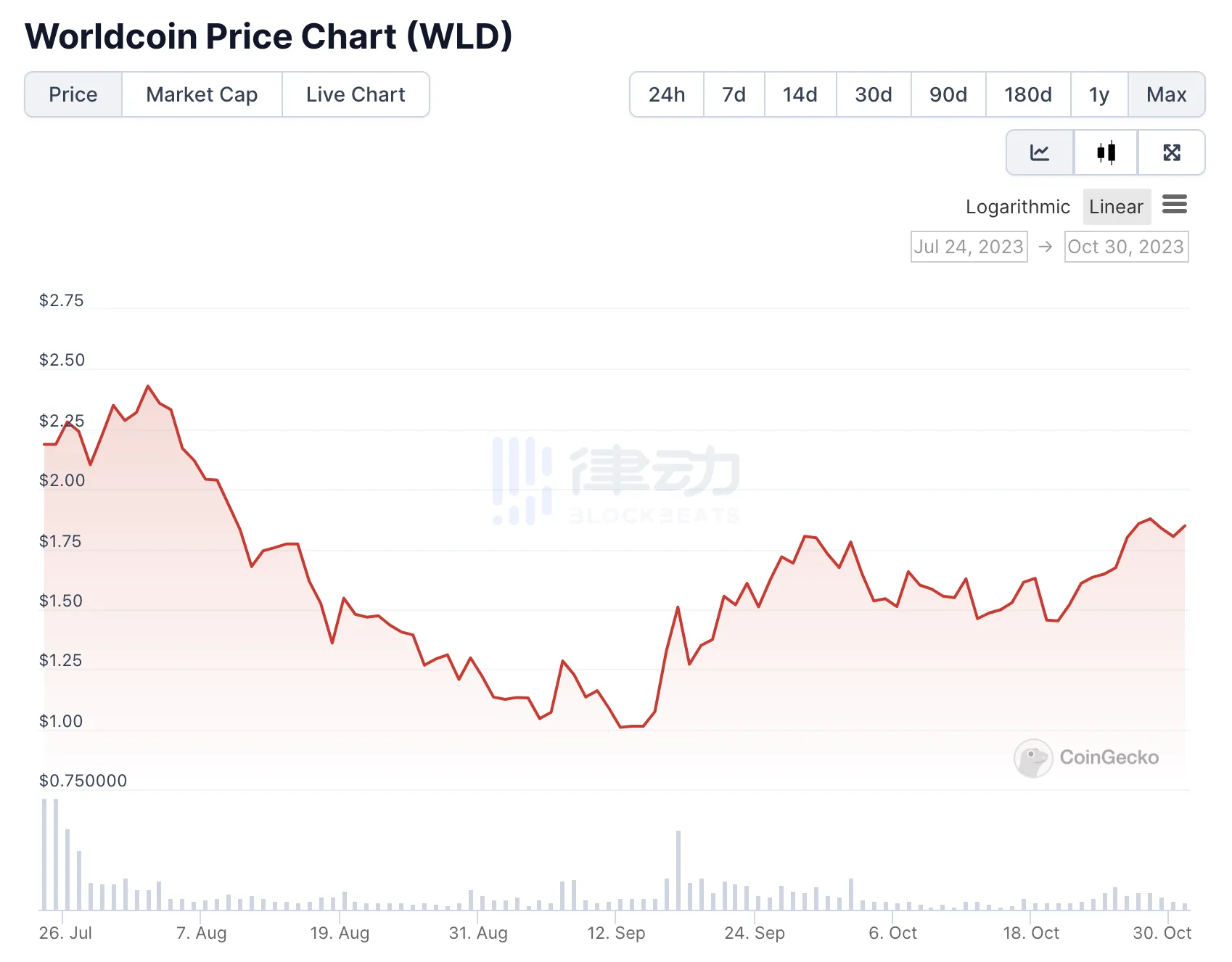Choose the 30d time range
Screen dimensions: 1232x962
(x=873, y=94)
